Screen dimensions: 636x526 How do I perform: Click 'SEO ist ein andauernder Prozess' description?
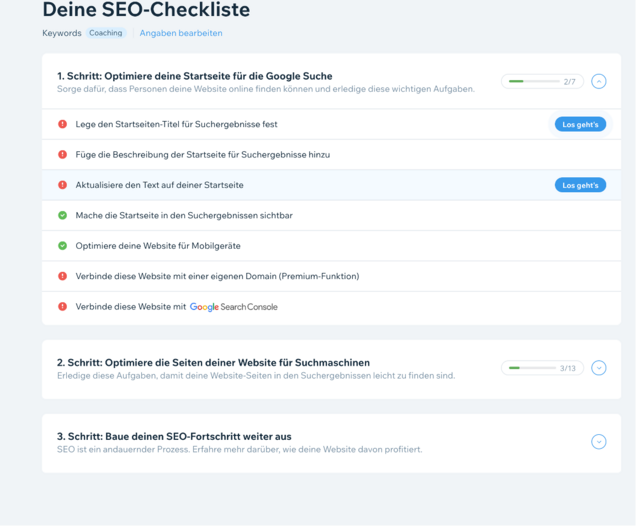coord(239,449)
